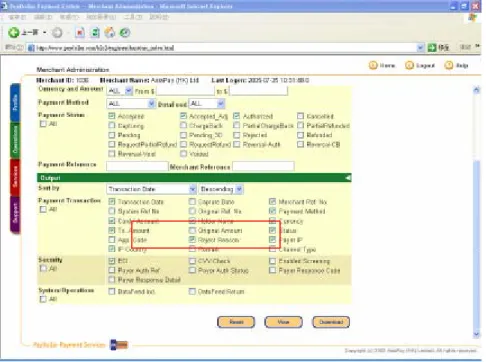This screenshot has width=486, height=362.
Task: Check the Refunded payment status
Action: 300,135
